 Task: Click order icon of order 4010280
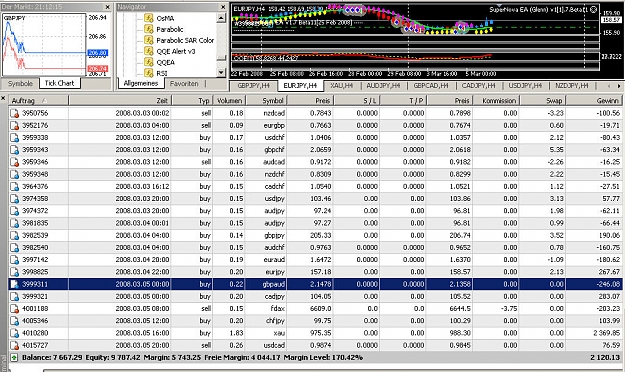pyautogui.click(x=15, y=333)
